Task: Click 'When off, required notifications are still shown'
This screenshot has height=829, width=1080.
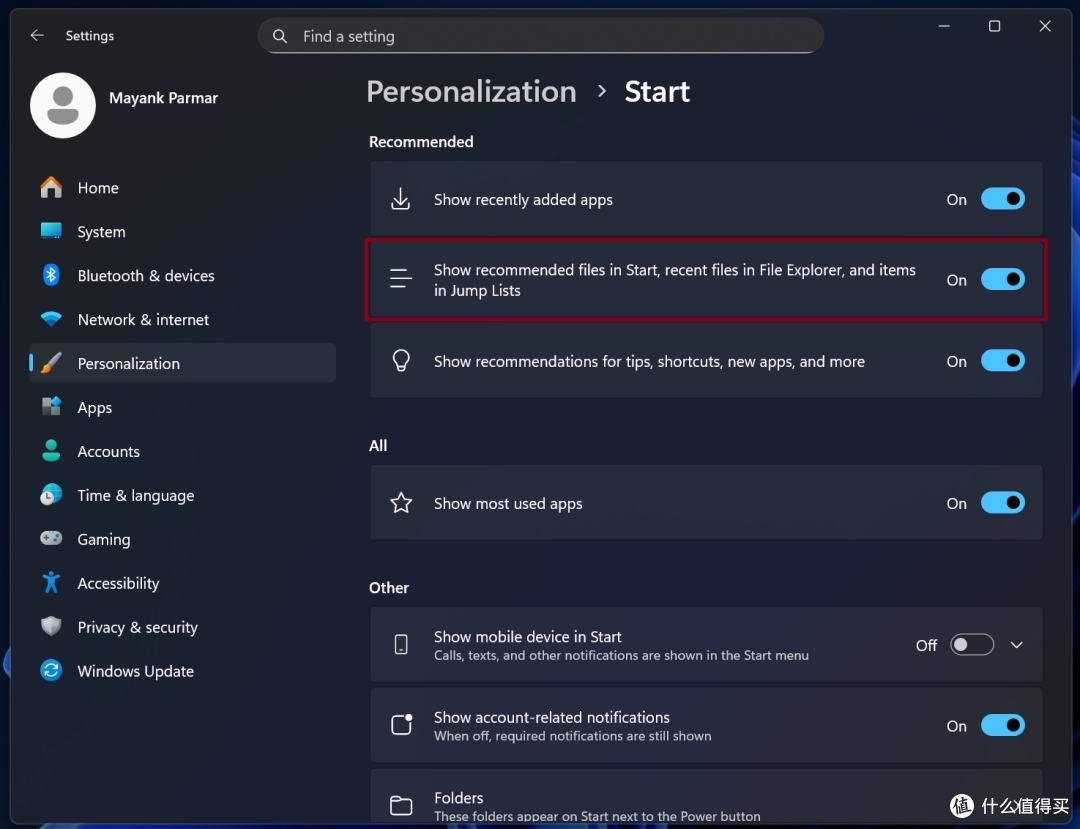Action: pos(572,736)
